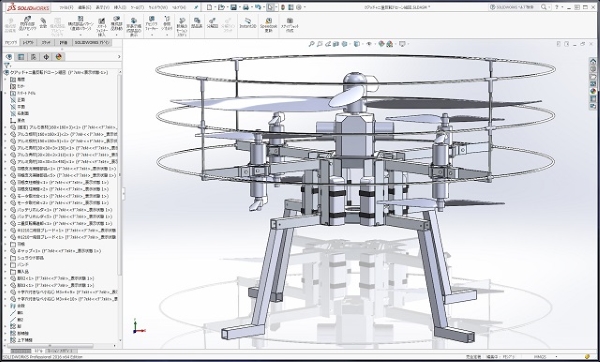Image resolution: width=600 pixels, height=362 pixels.
Task: Click the Print icon in the top toolbar
Action: [x=246, y=7]
